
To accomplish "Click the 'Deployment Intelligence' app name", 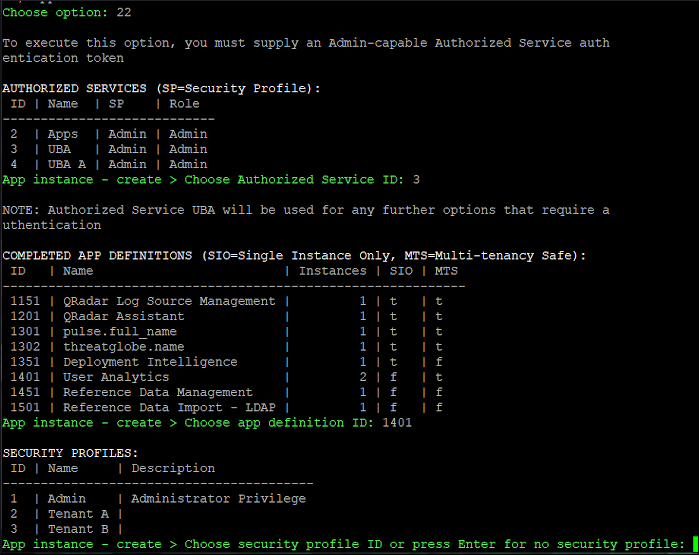I will [x=150, y=362].
